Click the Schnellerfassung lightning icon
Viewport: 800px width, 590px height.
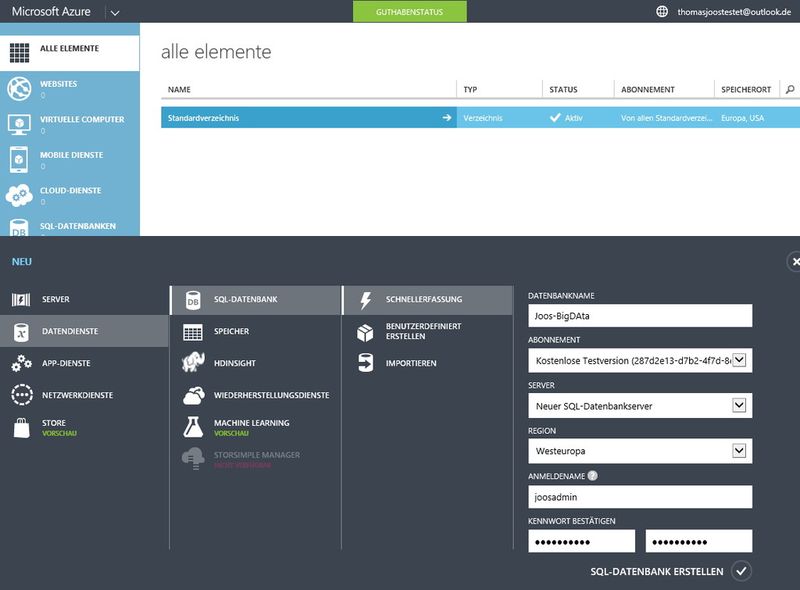pyautogui.click(x=366, y=300)
